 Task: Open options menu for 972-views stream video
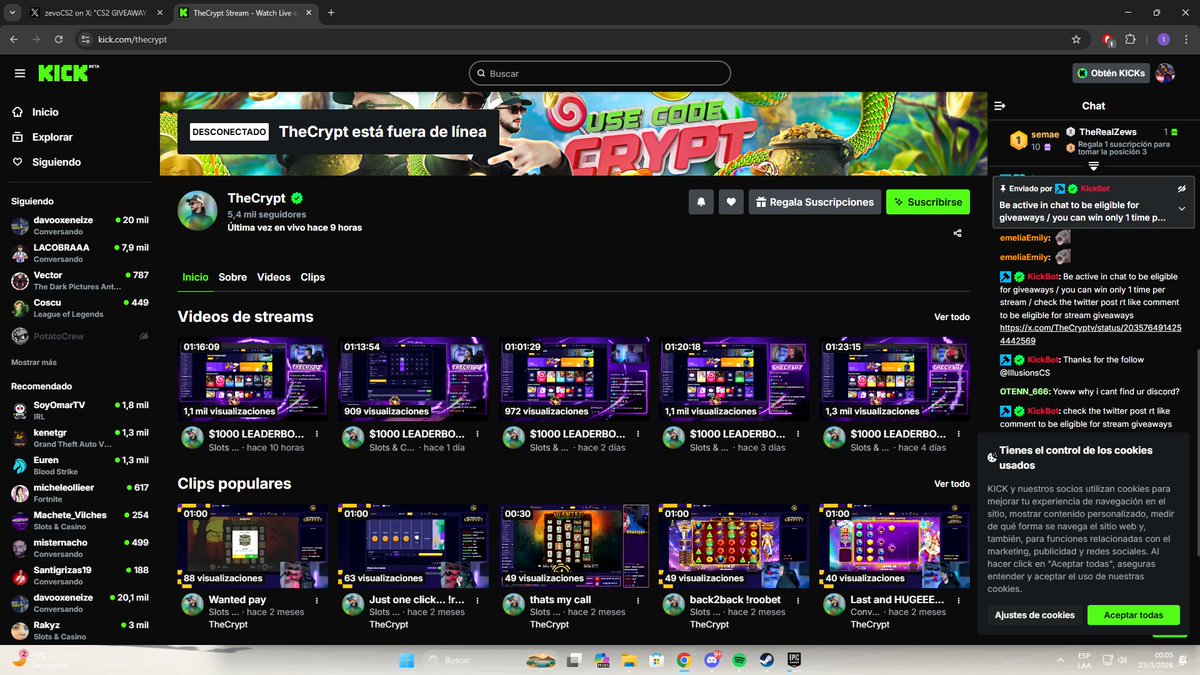click(x=638, y=435)
